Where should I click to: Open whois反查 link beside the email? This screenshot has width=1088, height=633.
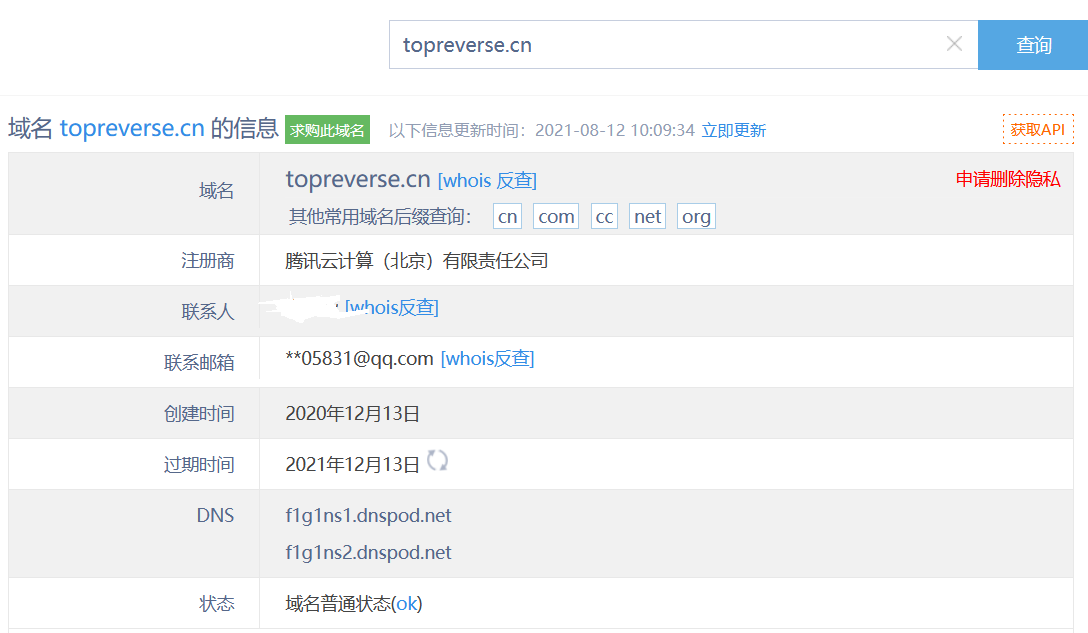(487, 359)
